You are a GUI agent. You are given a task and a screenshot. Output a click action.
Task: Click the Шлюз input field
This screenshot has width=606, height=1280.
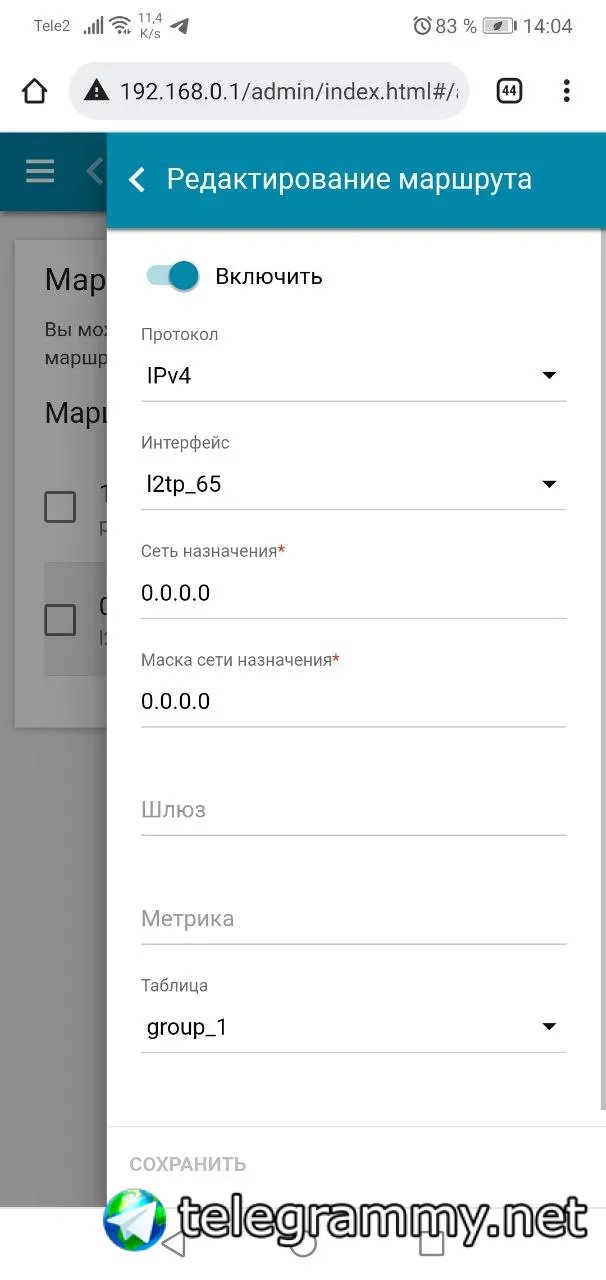click(354, 810)
